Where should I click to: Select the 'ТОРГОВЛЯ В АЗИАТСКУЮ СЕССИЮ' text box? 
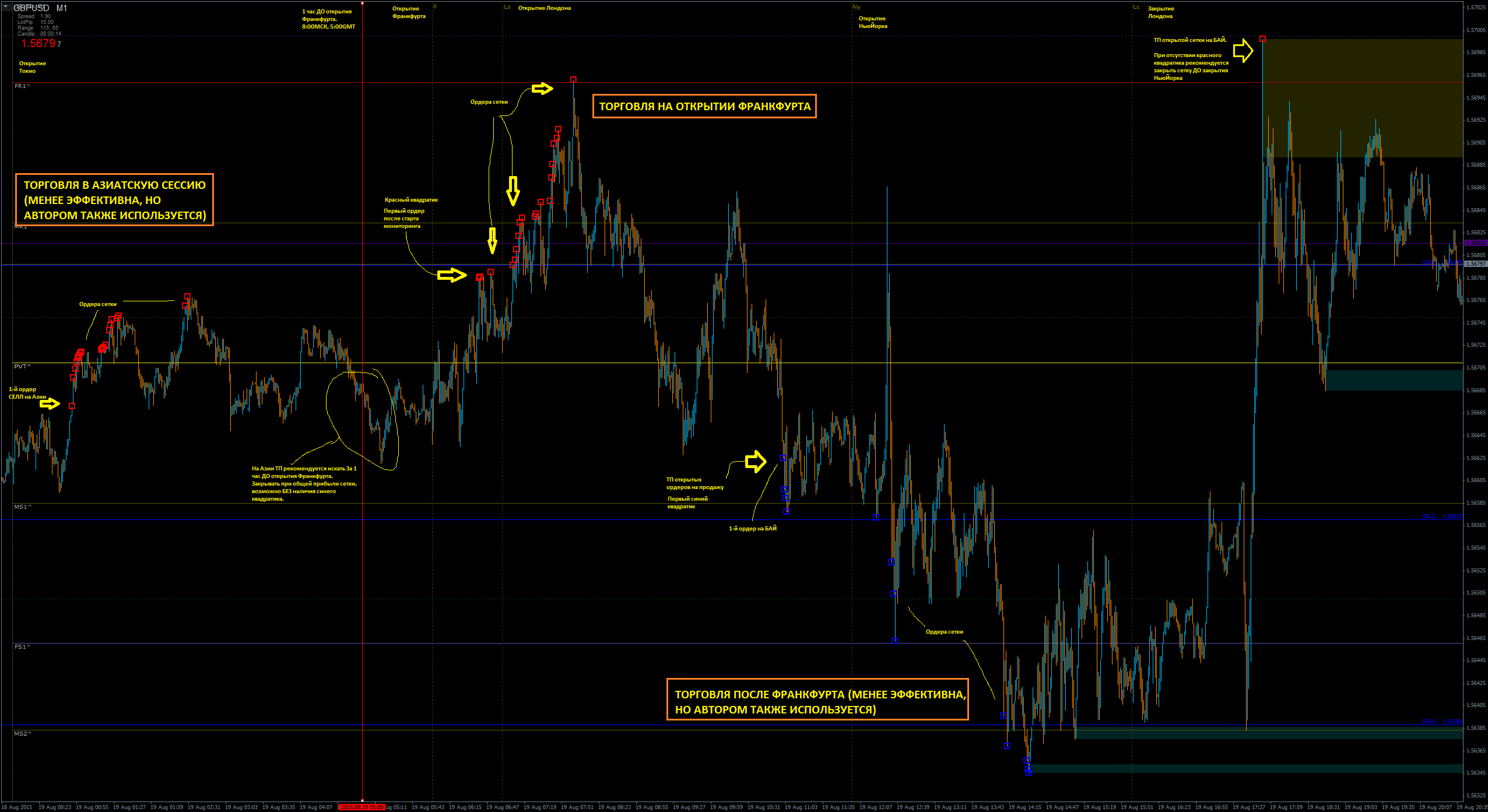click(114, 200)
